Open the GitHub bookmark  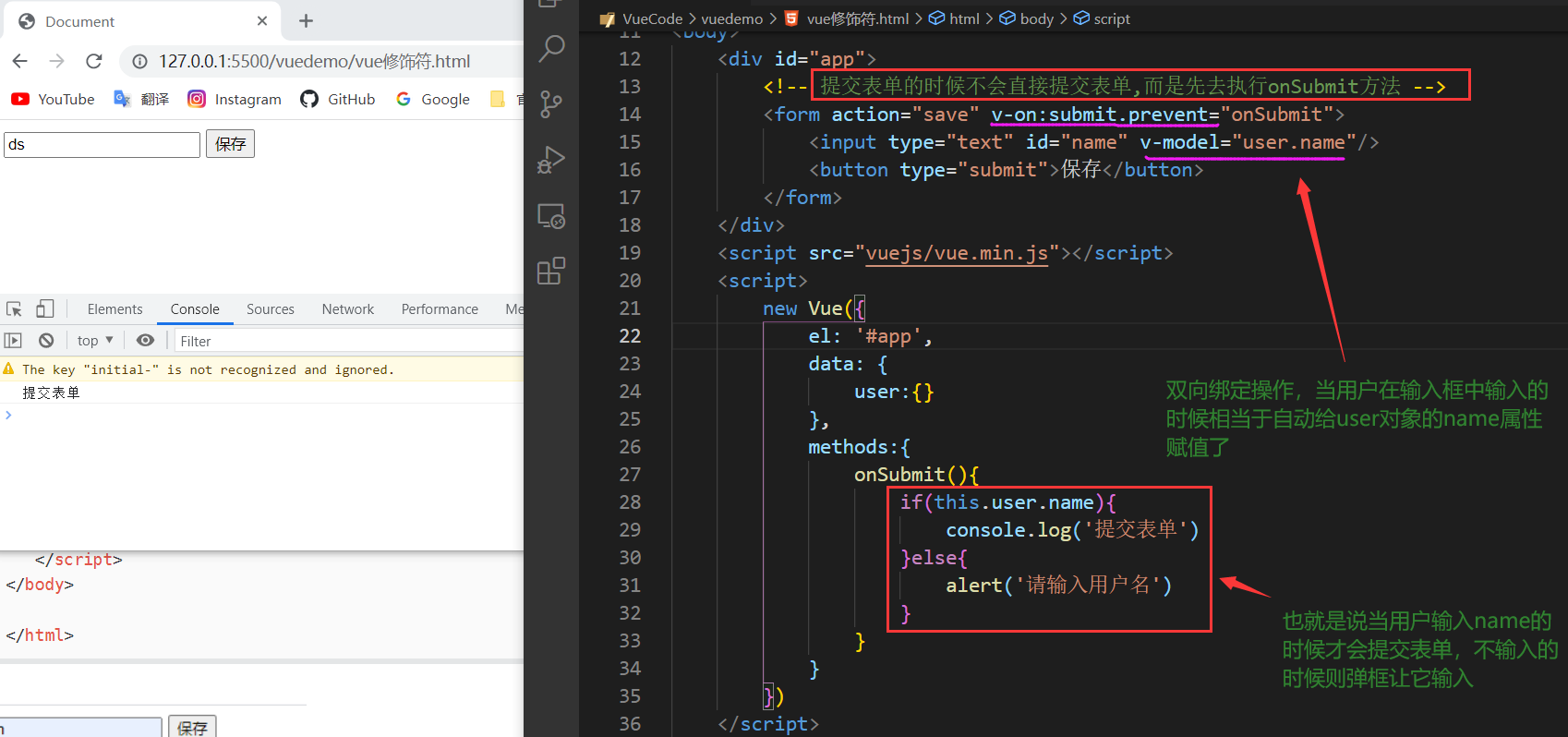[338, 99]
